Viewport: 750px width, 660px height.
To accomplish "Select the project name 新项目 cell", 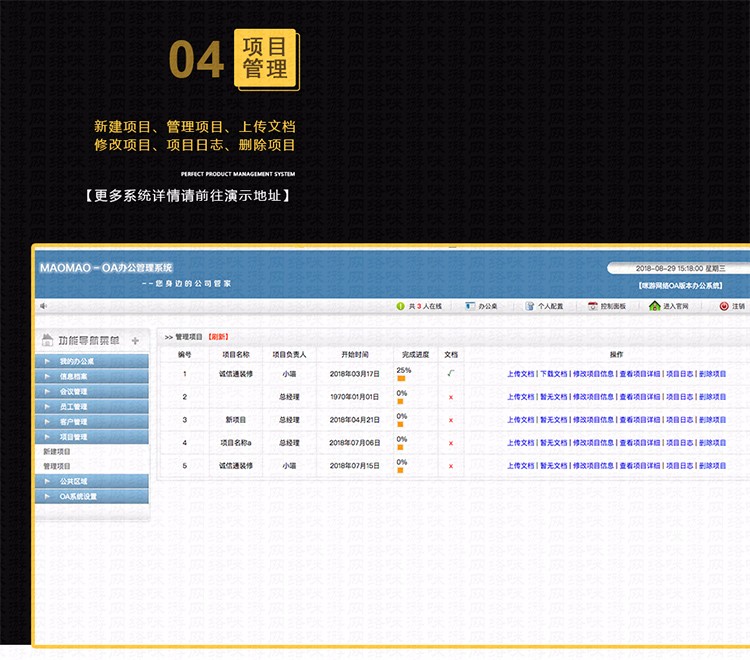I will (x=236, y=419).
